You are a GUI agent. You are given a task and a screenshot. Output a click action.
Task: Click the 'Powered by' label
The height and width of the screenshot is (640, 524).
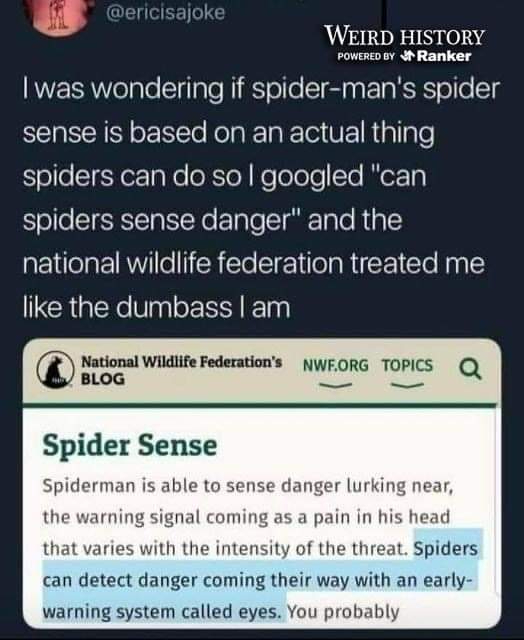[x=366, y=56]
